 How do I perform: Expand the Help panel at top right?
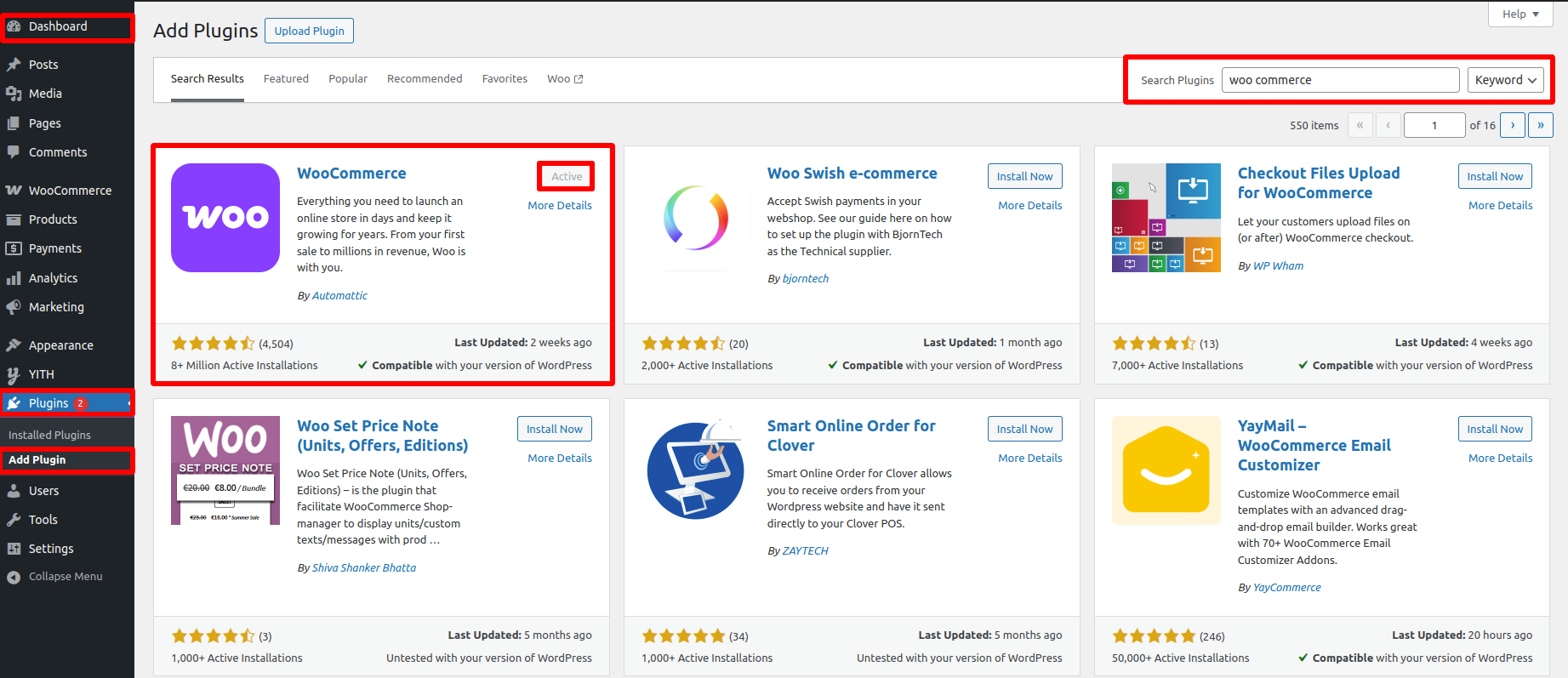(x=1520, y=14)
